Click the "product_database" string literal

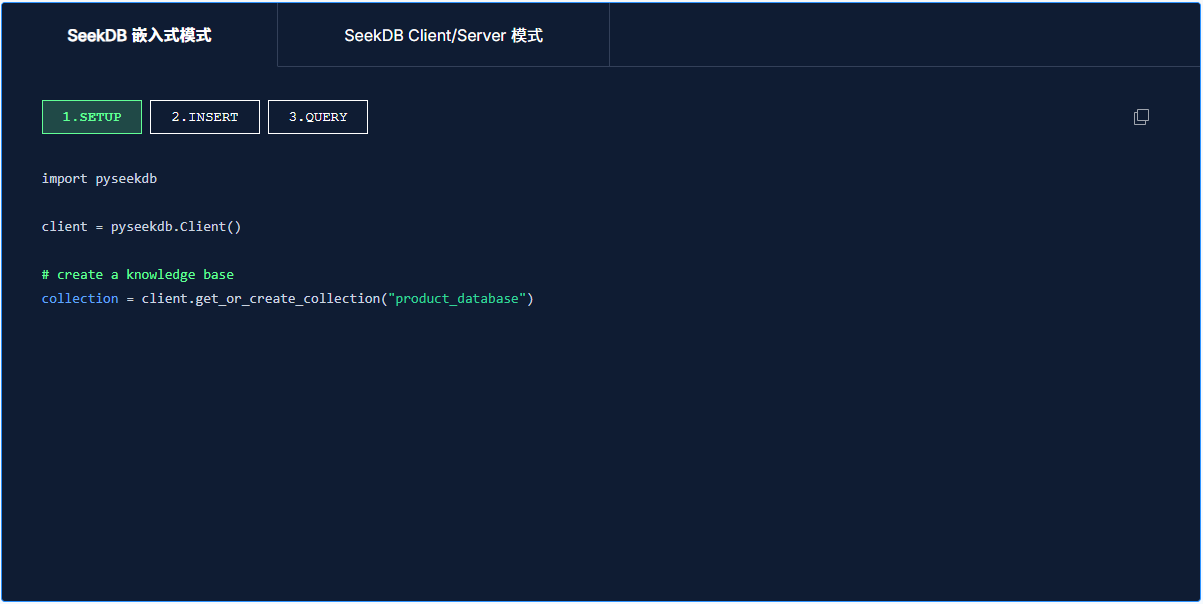click(x=456, y=299)
